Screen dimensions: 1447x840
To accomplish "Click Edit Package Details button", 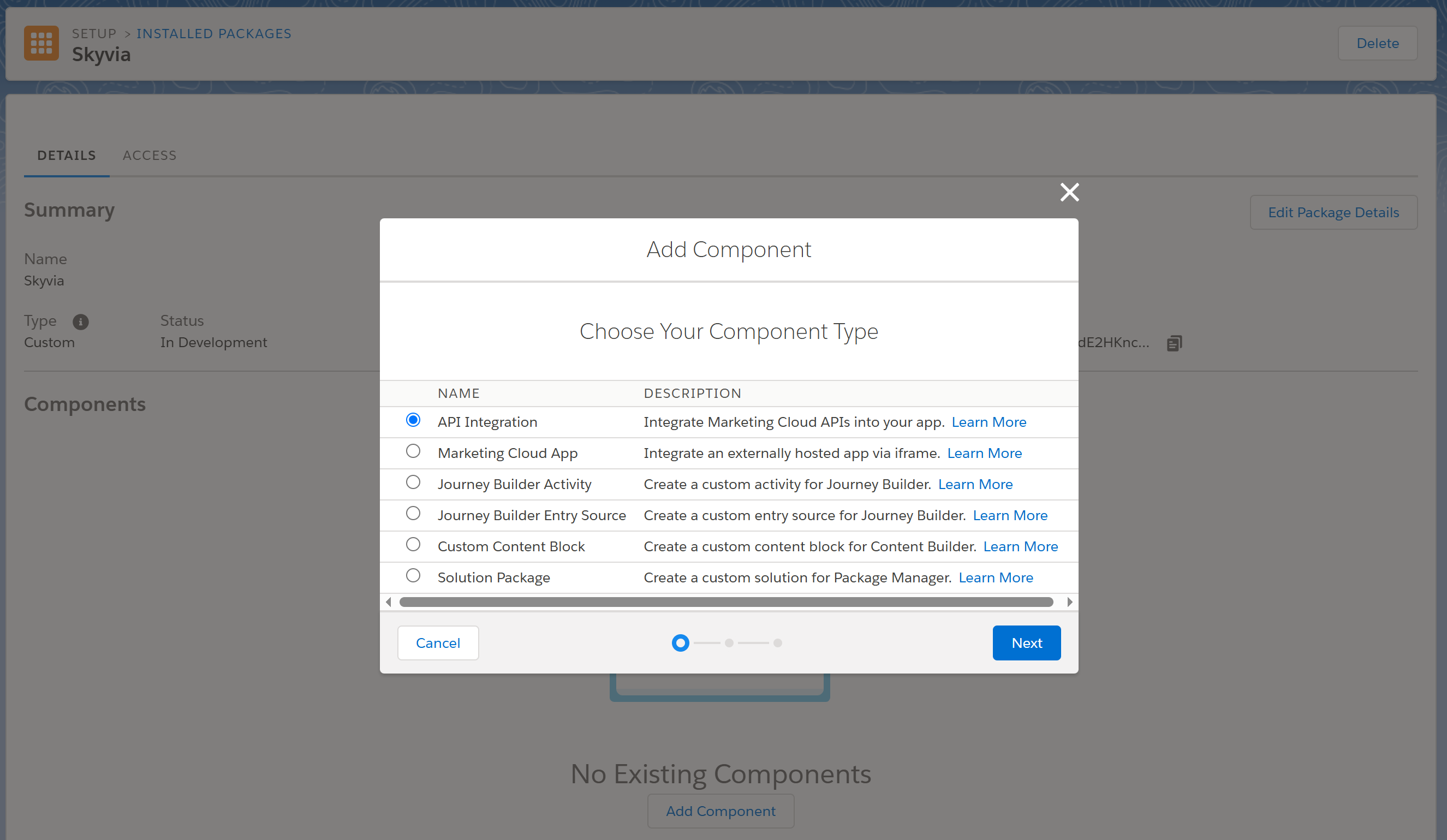I will point(1333,212).
